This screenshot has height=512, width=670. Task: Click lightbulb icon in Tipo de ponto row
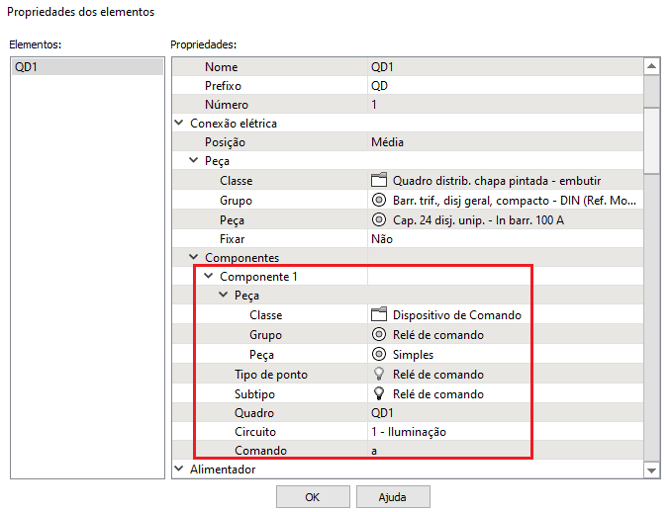(378, 374)
